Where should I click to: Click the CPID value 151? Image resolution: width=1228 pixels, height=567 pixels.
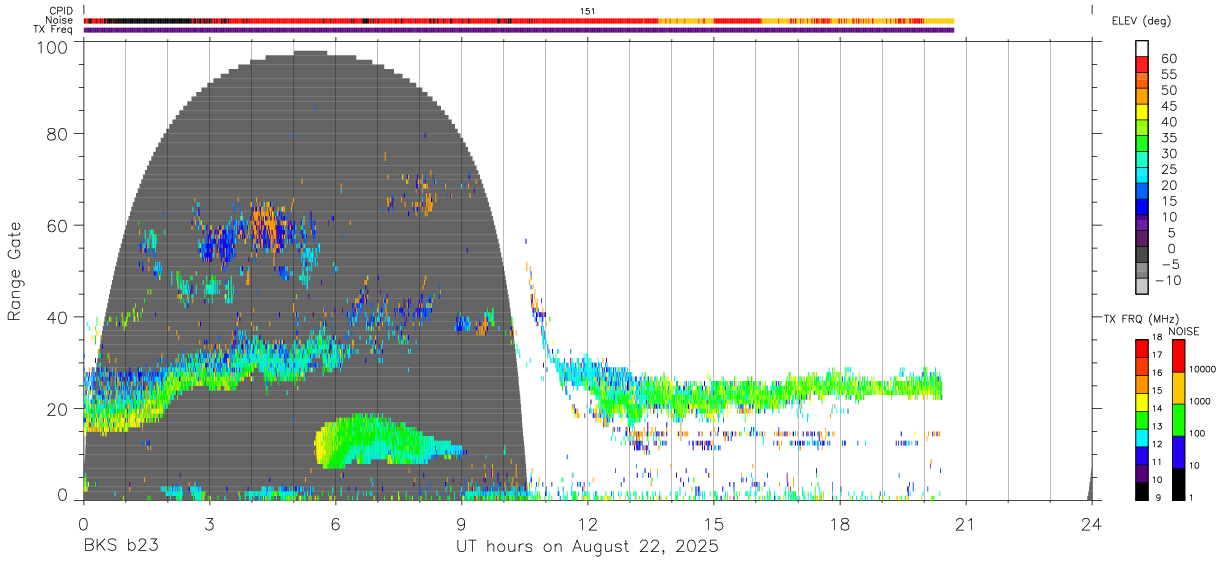pos(588,10)
